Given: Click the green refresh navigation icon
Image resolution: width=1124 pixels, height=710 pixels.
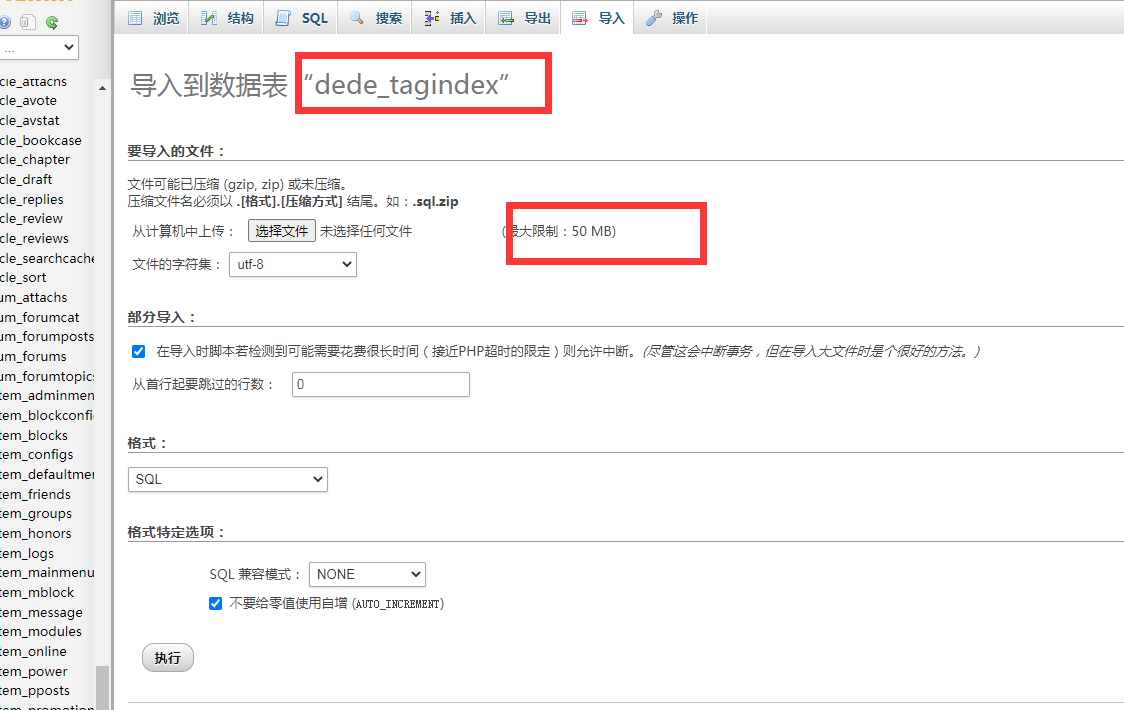Looking at the screenshot, I should click(52, 22).
